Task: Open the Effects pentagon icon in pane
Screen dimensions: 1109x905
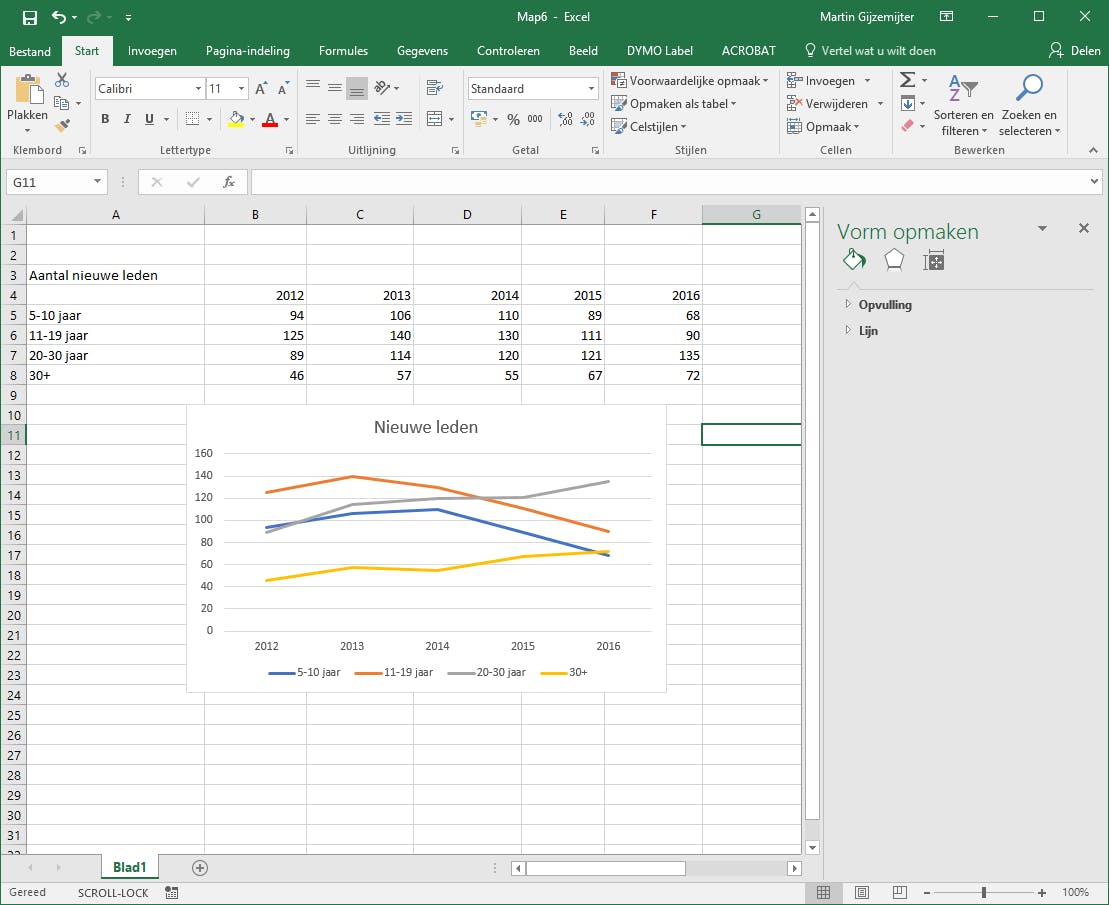Action: [894, 260]
